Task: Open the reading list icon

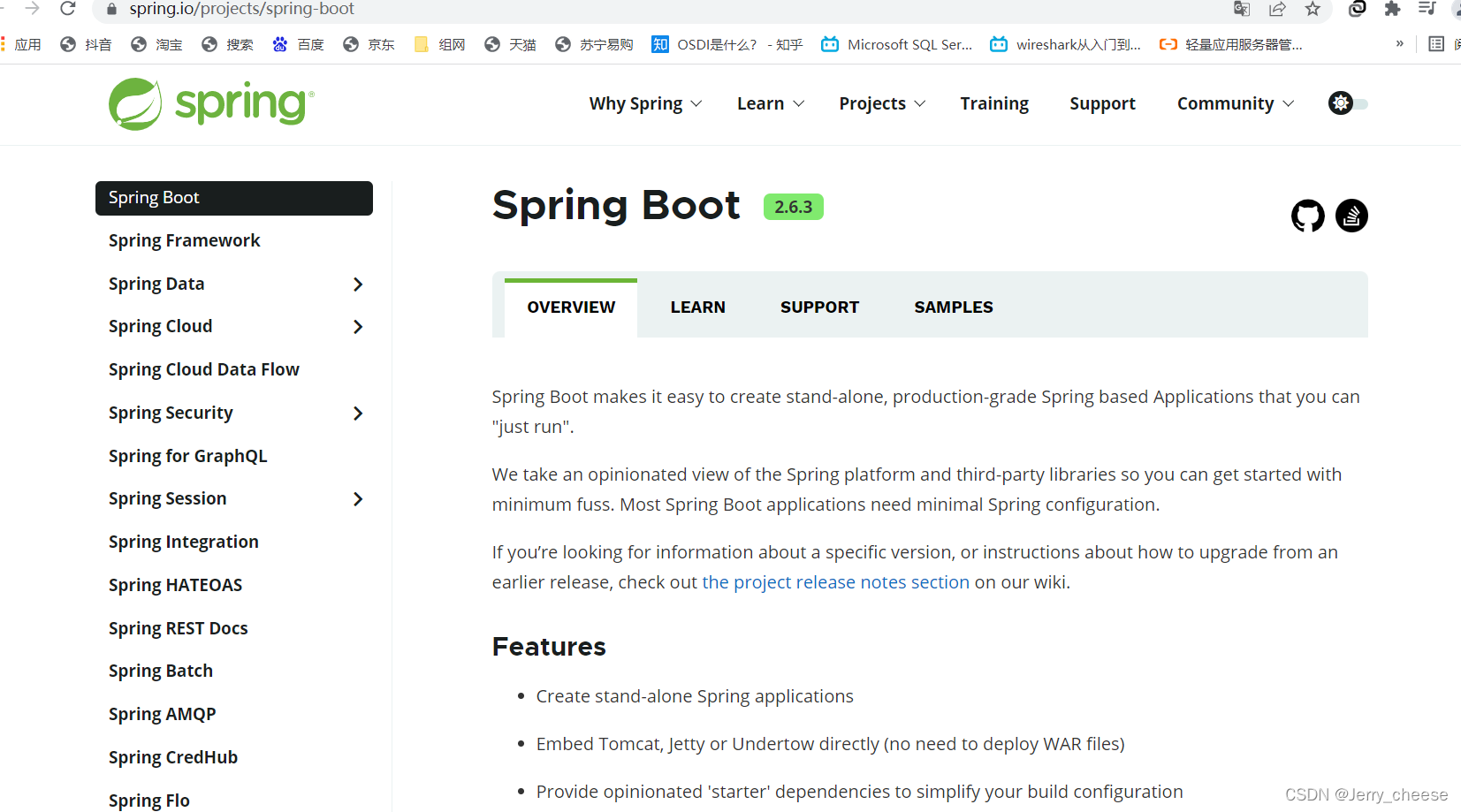Action: pos(1436,44)
